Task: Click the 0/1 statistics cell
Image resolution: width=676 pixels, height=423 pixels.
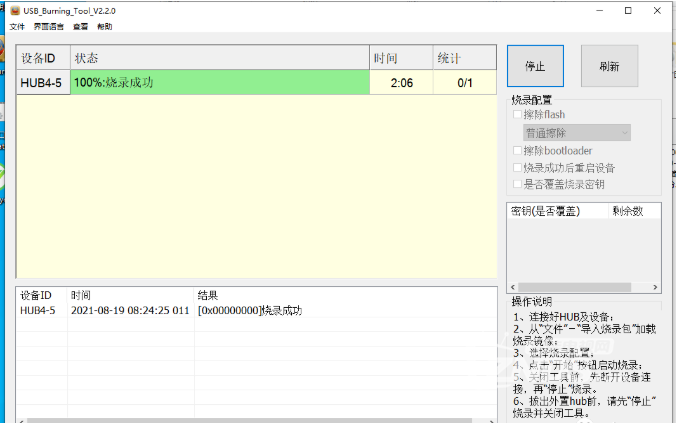Action: [465, 82]
